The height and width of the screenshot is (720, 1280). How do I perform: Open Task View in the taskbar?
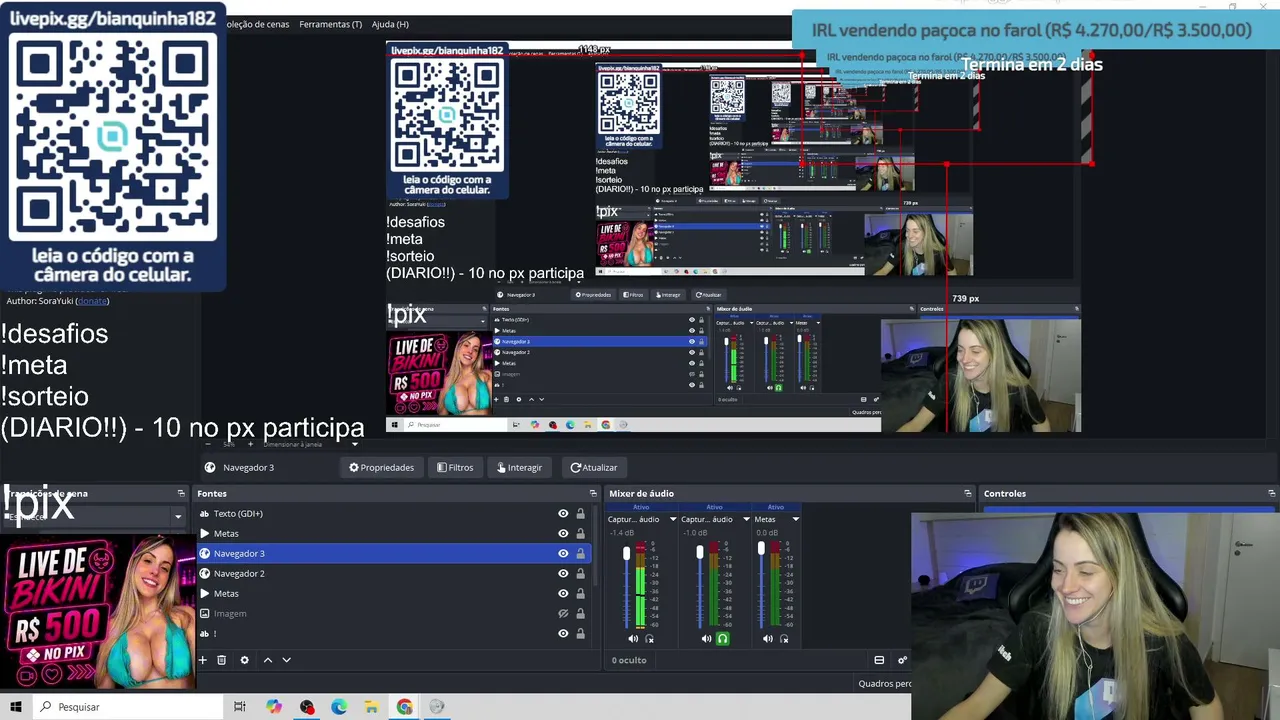[240, 707]
